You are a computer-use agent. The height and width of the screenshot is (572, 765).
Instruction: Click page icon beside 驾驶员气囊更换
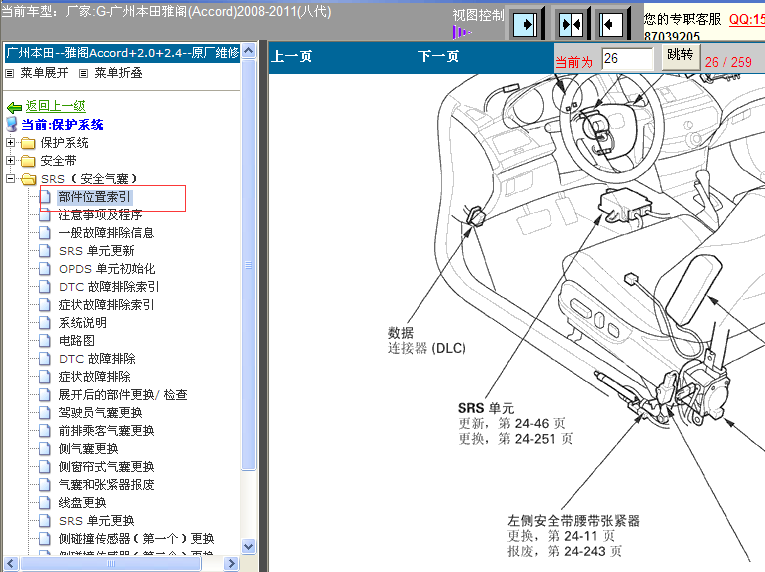pyautogui.click(x=45, y=413)
